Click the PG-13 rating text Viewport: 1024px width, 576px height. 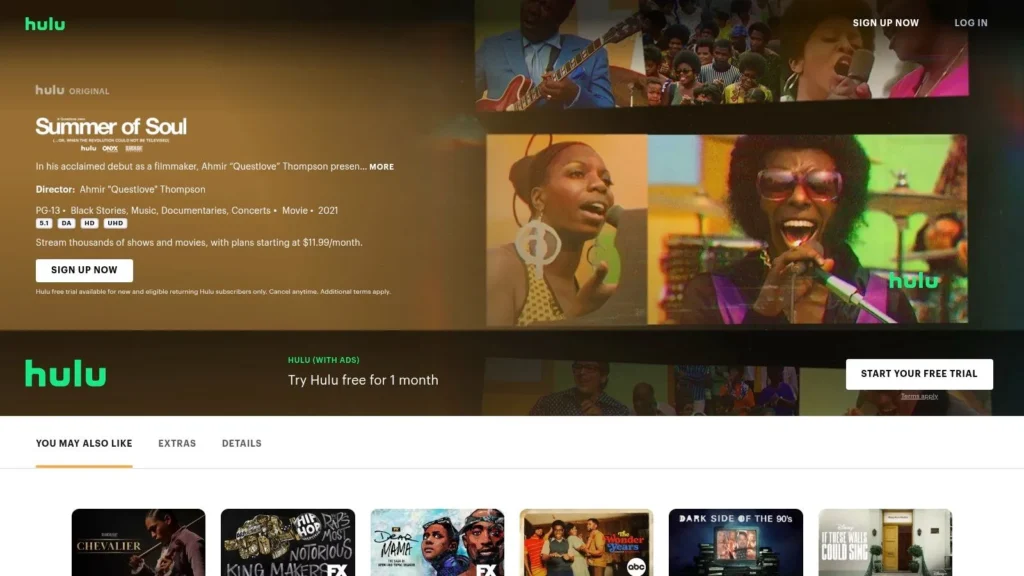point(48,211)
